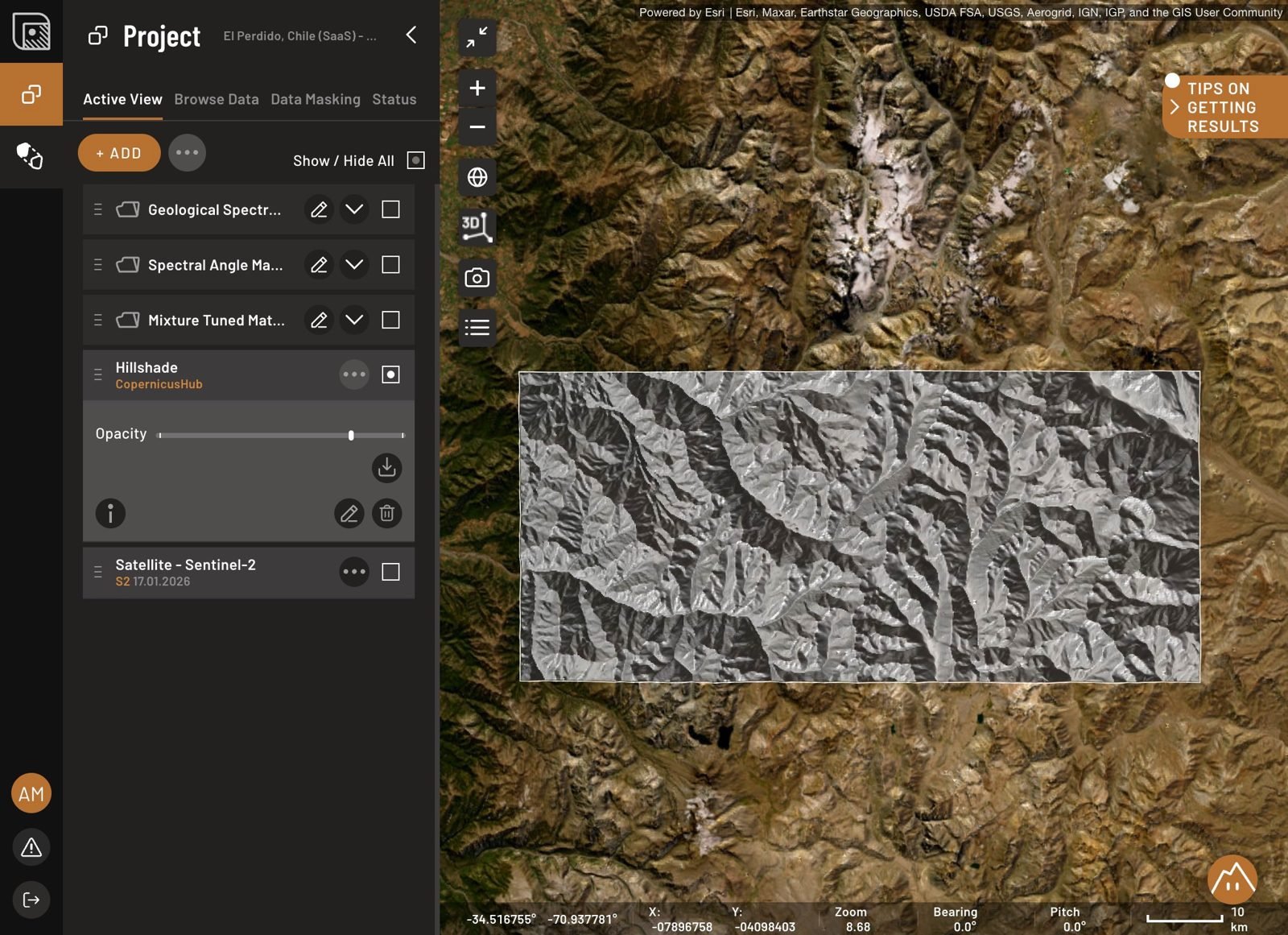Open more options next to ADD

click(x=187, y=153)
